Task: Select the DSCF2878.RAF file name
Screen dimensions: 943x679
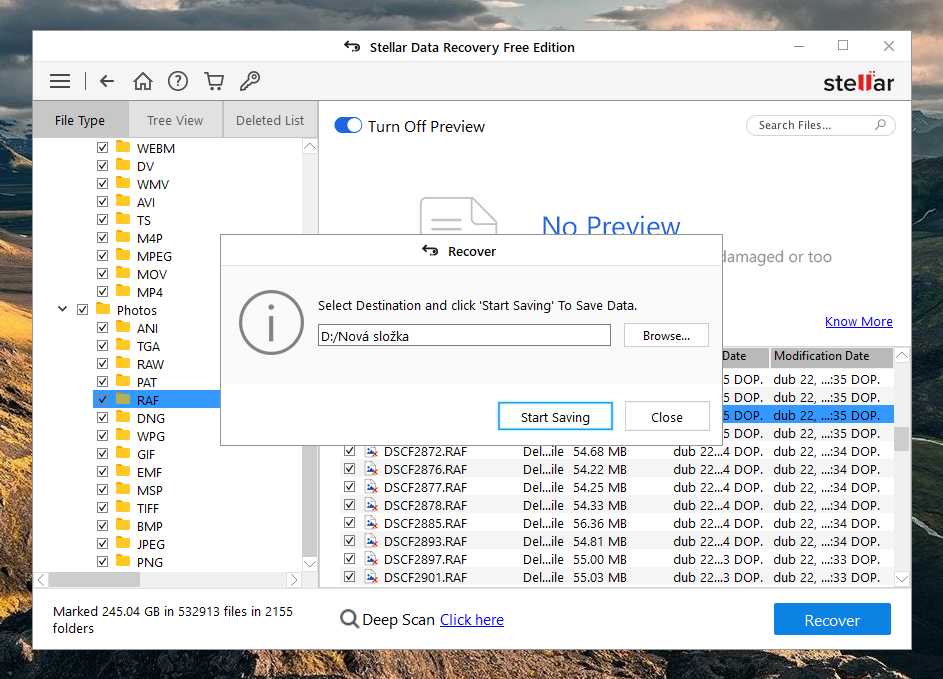Action: (425, 505)
